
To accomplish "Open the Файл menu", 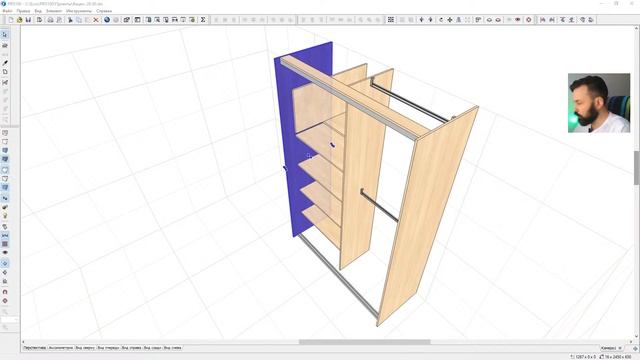I will [x=7, y=11].
